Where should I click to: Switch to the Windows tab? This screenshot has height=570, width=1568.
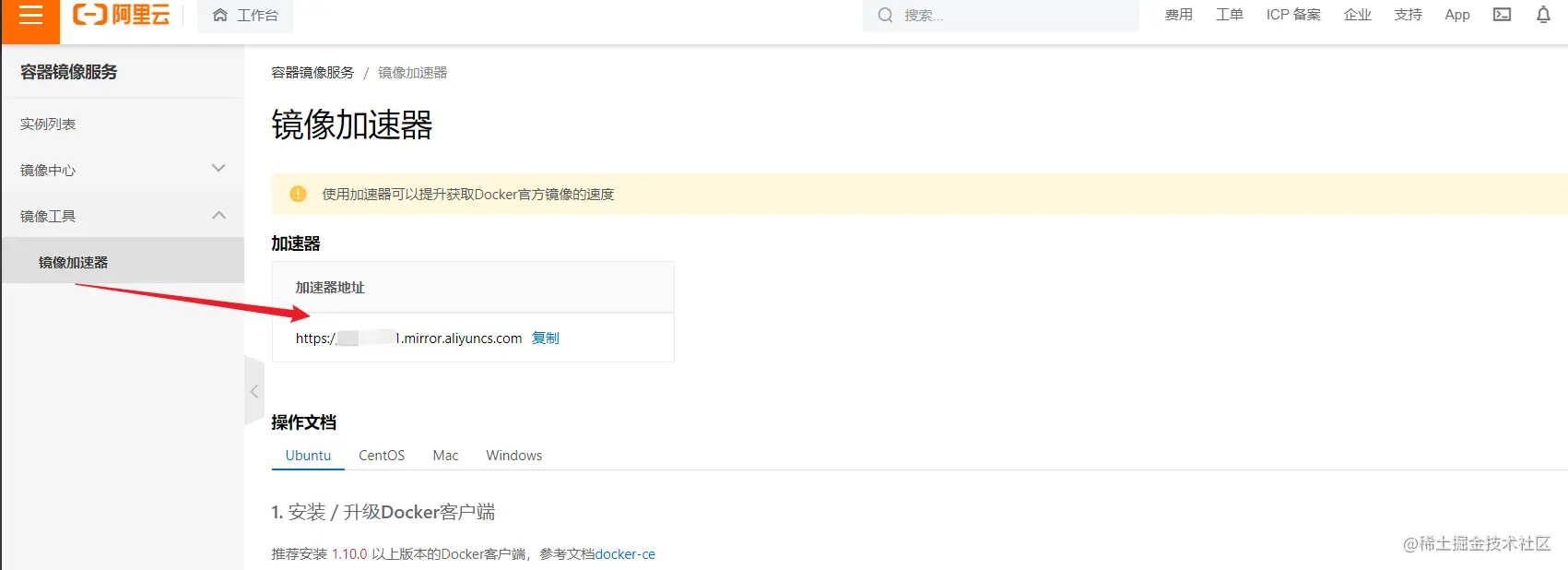(514, 456)
